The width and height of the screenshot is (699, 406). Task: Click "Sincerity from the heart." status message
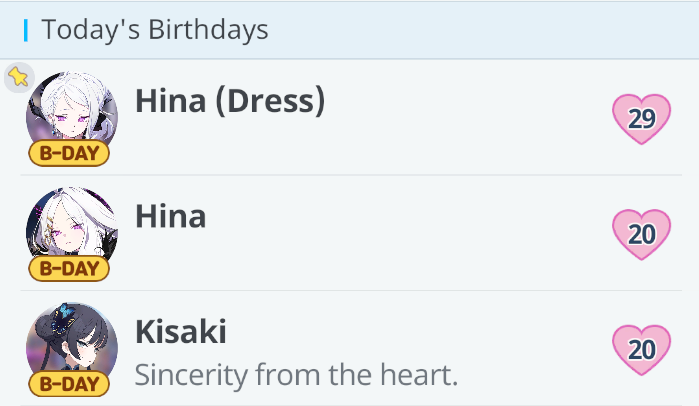pyautogui.click(x=295, y=376)
